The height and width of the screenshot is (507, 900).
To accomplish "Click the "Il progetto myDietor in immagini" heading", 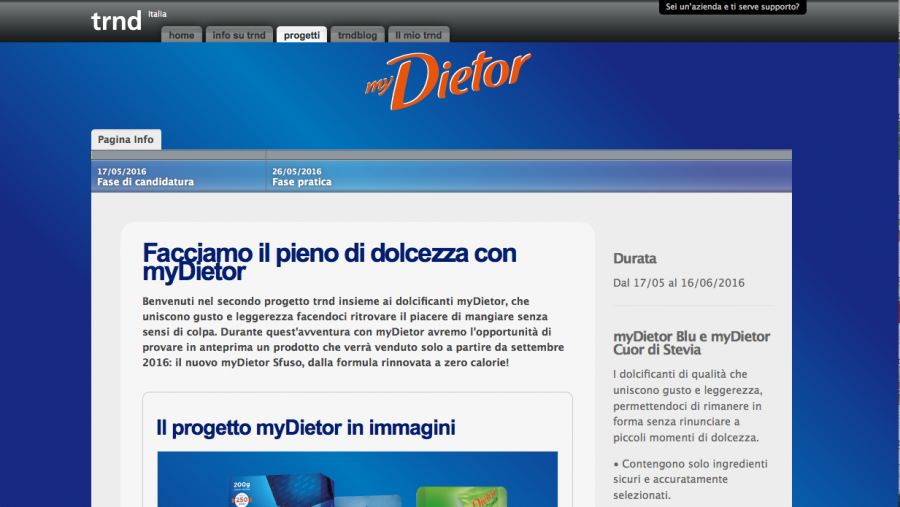I will point(305,428).
